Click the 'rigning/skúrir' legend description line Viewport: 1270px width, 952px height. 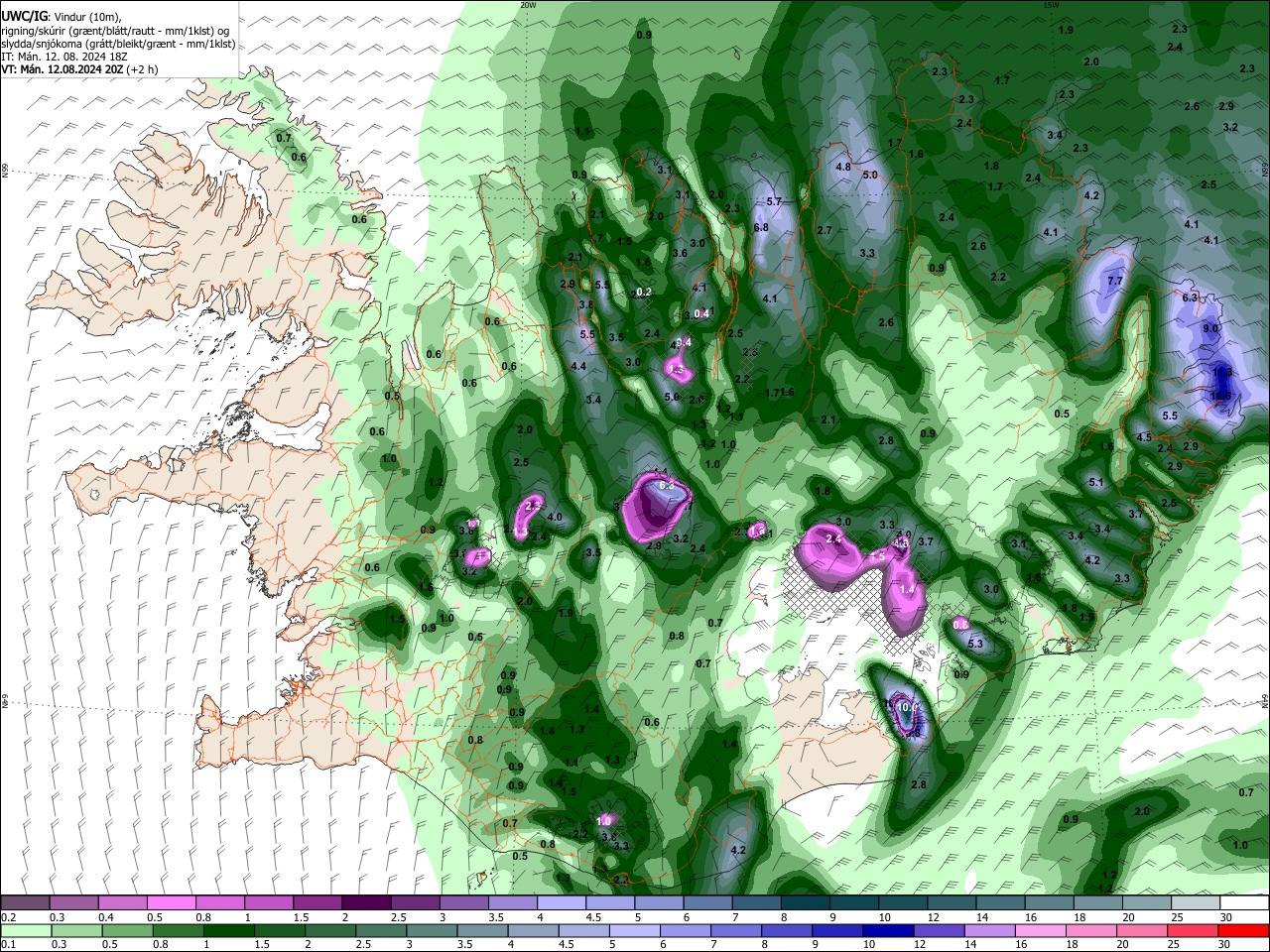click(116, 31)
